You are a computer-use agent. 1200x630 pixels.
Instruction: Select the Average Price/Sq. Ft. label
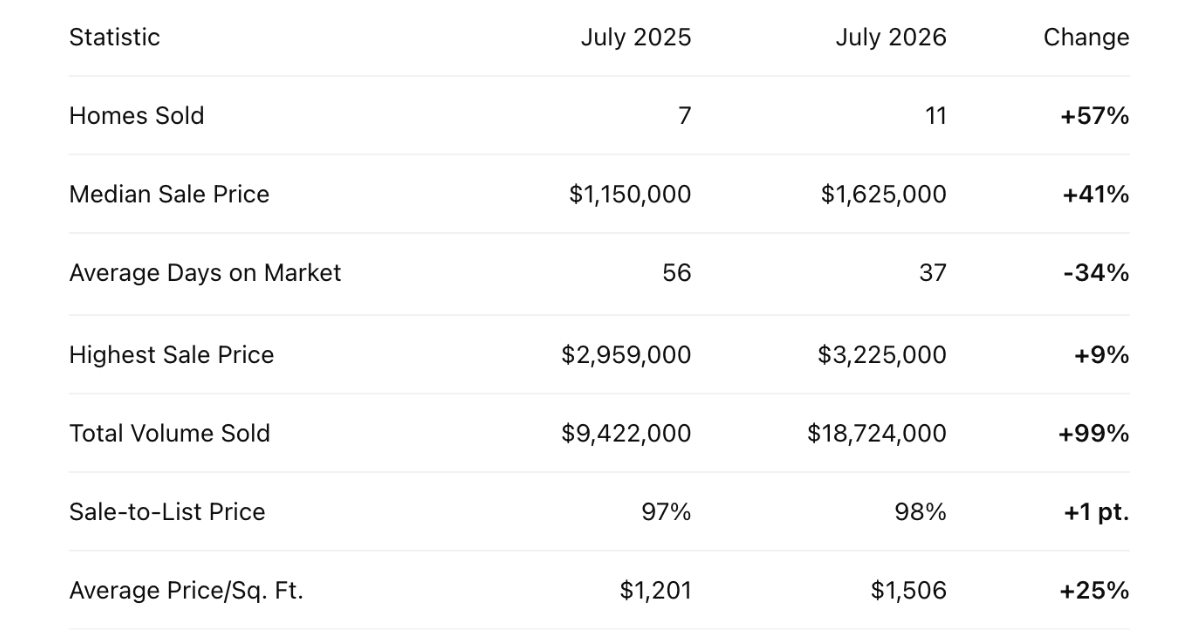[x=186, y=591]
